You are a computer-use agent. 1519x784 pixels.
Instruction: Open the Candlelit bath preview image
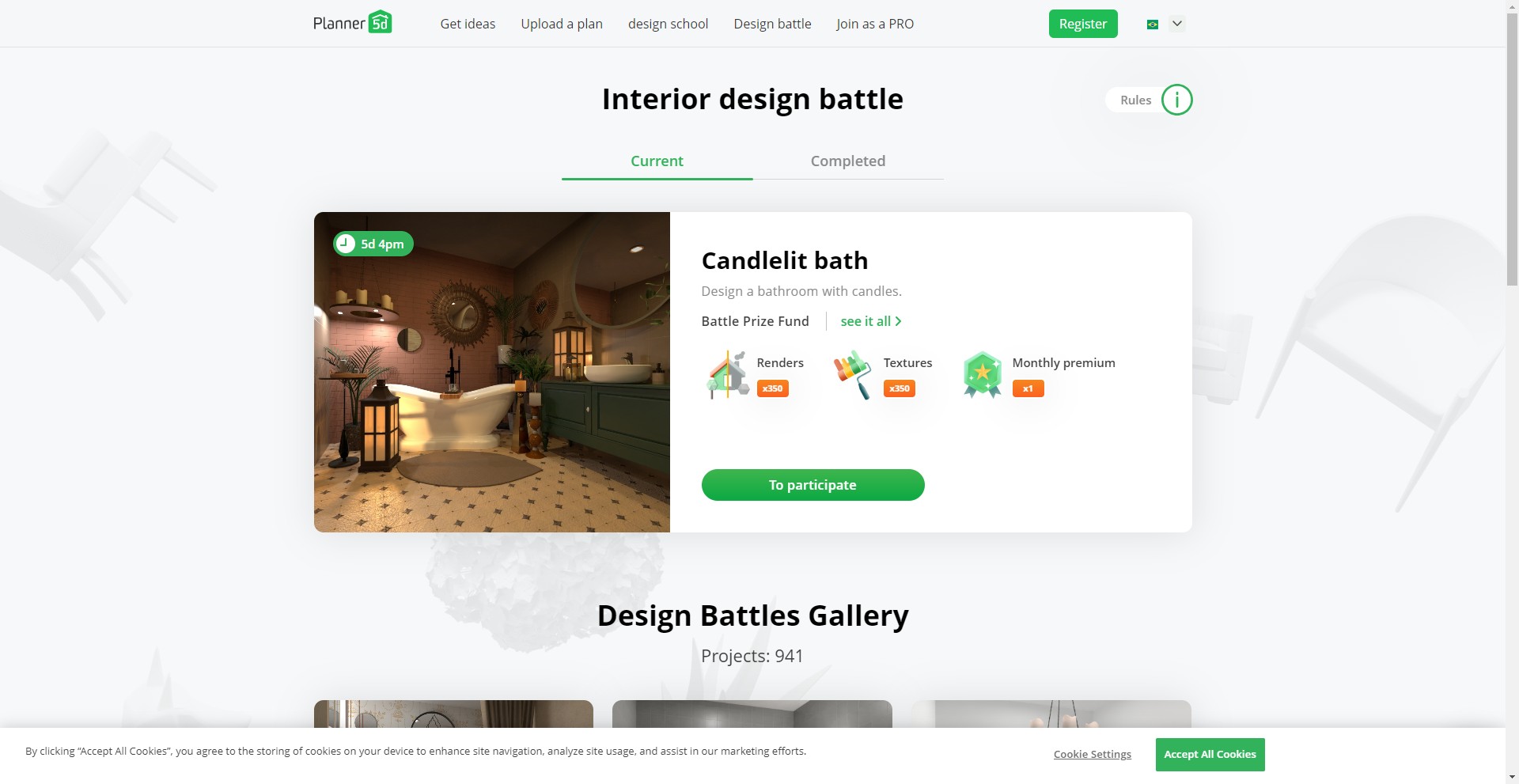tap(492, 372)
